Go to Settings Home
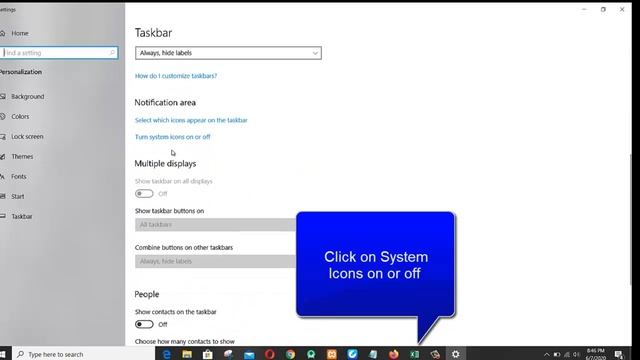The image size is (640, 360). 20,33
